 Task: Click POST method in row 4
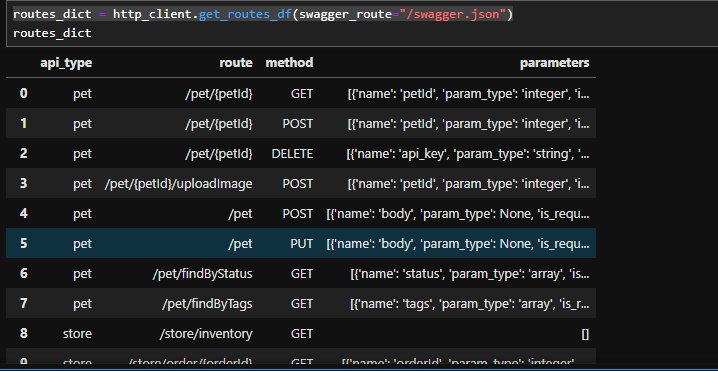[298, 214]
